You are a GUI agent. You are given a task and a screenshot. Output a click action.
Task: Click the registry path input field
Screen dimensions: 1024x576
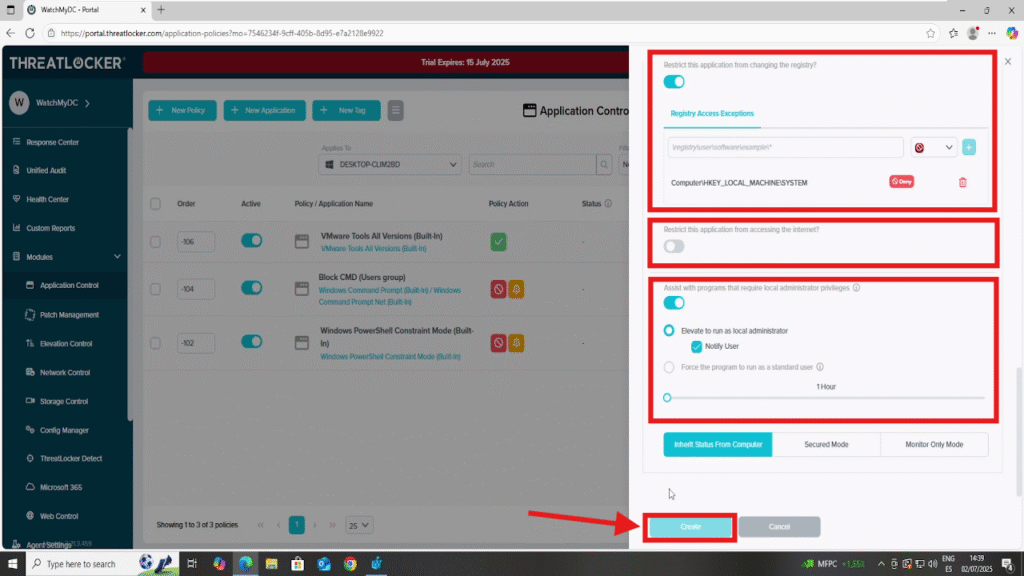786,148
